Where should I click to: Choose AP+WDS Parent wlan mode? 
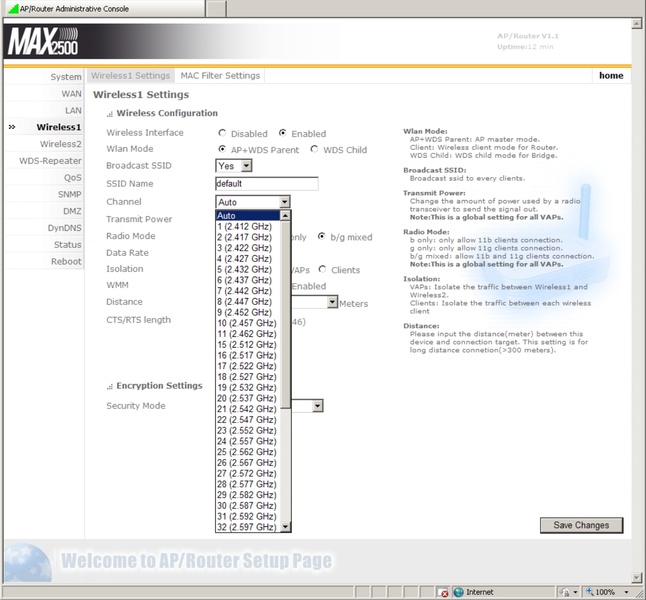[x=222, y=149]
